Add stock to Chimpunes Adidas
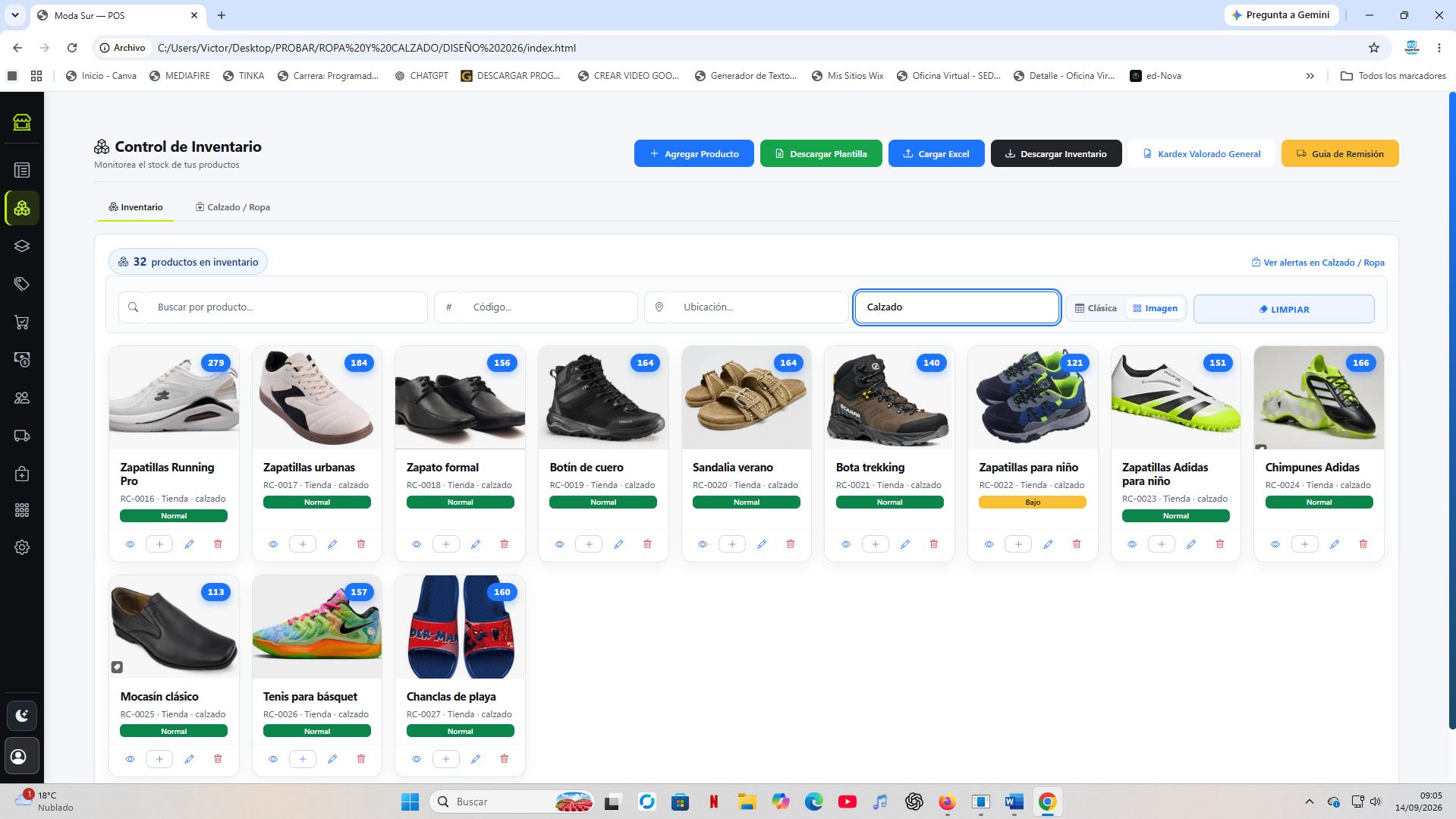The image size is (1456, 819). pyautogui.click(x=1305, y=544)
